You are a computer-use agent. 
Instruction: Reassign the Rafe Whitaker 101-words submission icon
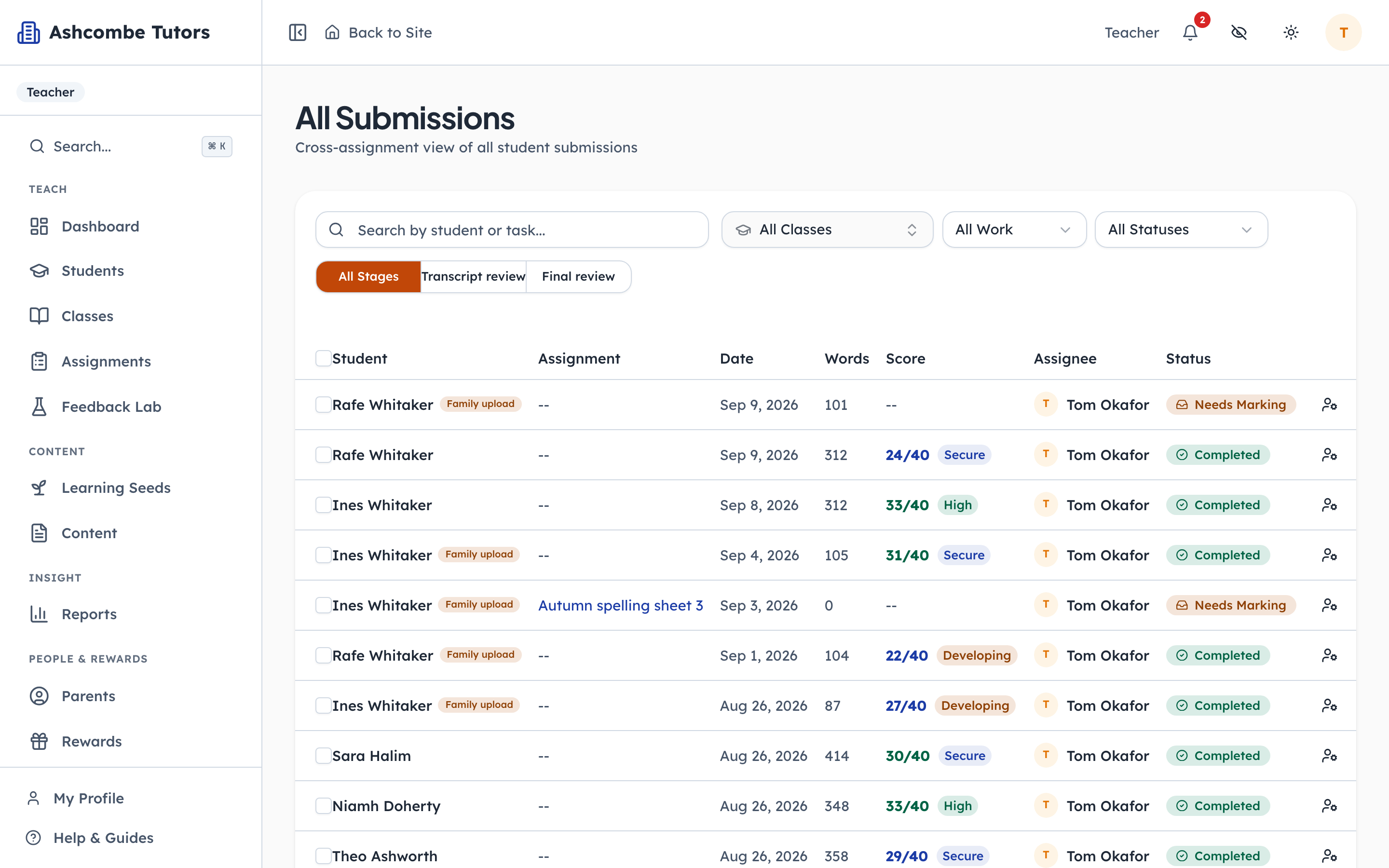[1329, 405]
